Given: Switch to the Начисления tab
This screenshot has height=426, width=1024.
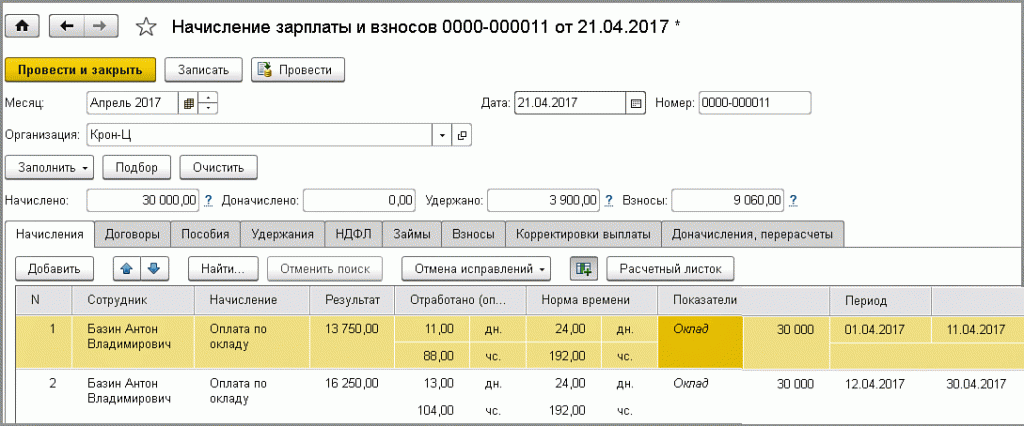Looking at the screenshot, I should (50, 234).
